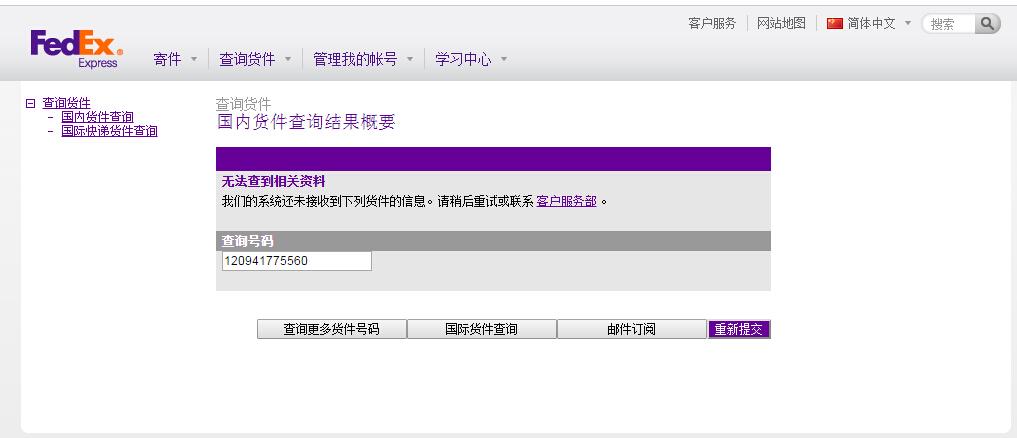Click 国际货件查询 button

(x=481, y=329)
